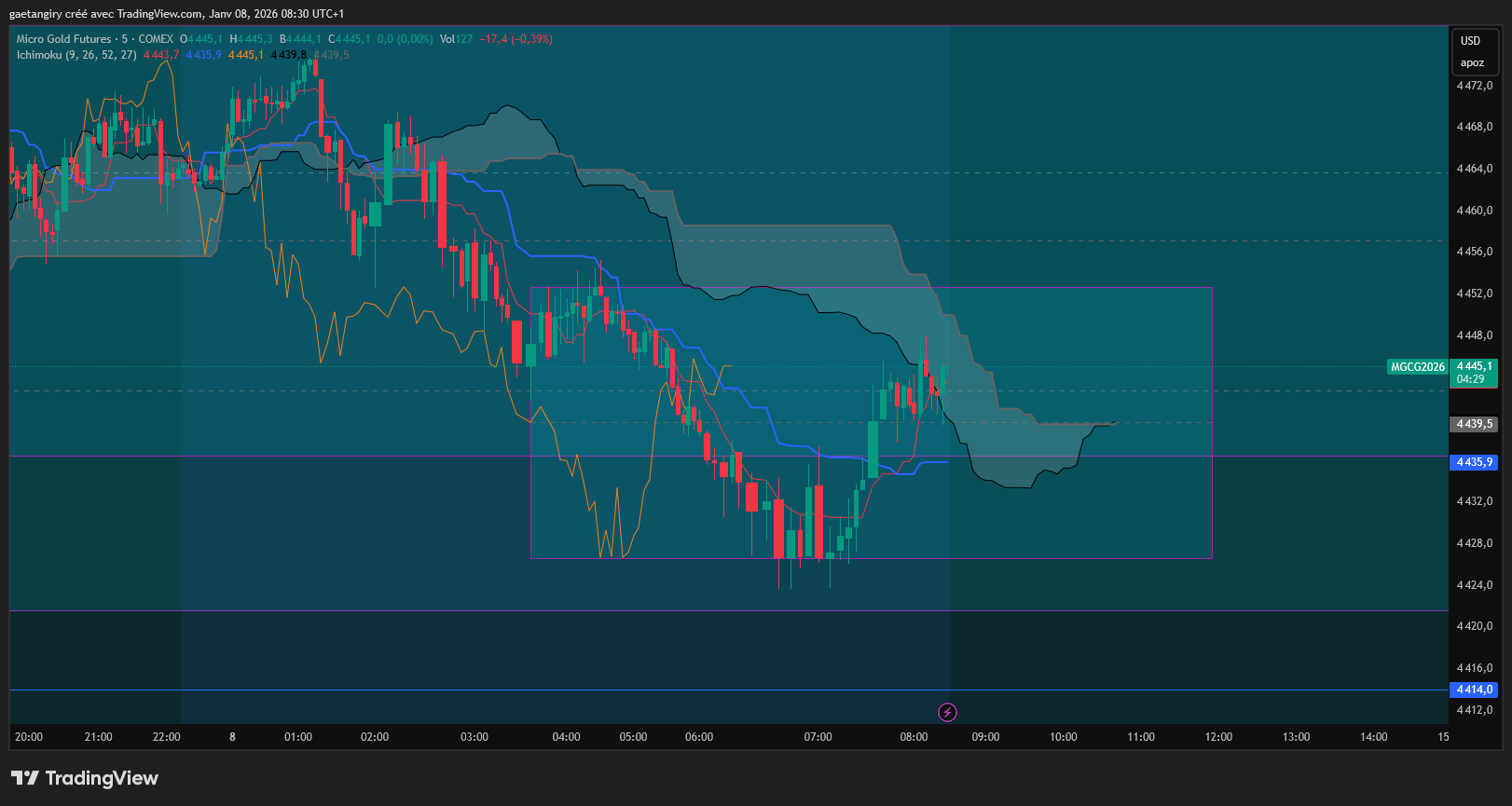Click the 4 464,0 price scale label
This screenshot has height=806, width=1512.
click(1475, 169)
